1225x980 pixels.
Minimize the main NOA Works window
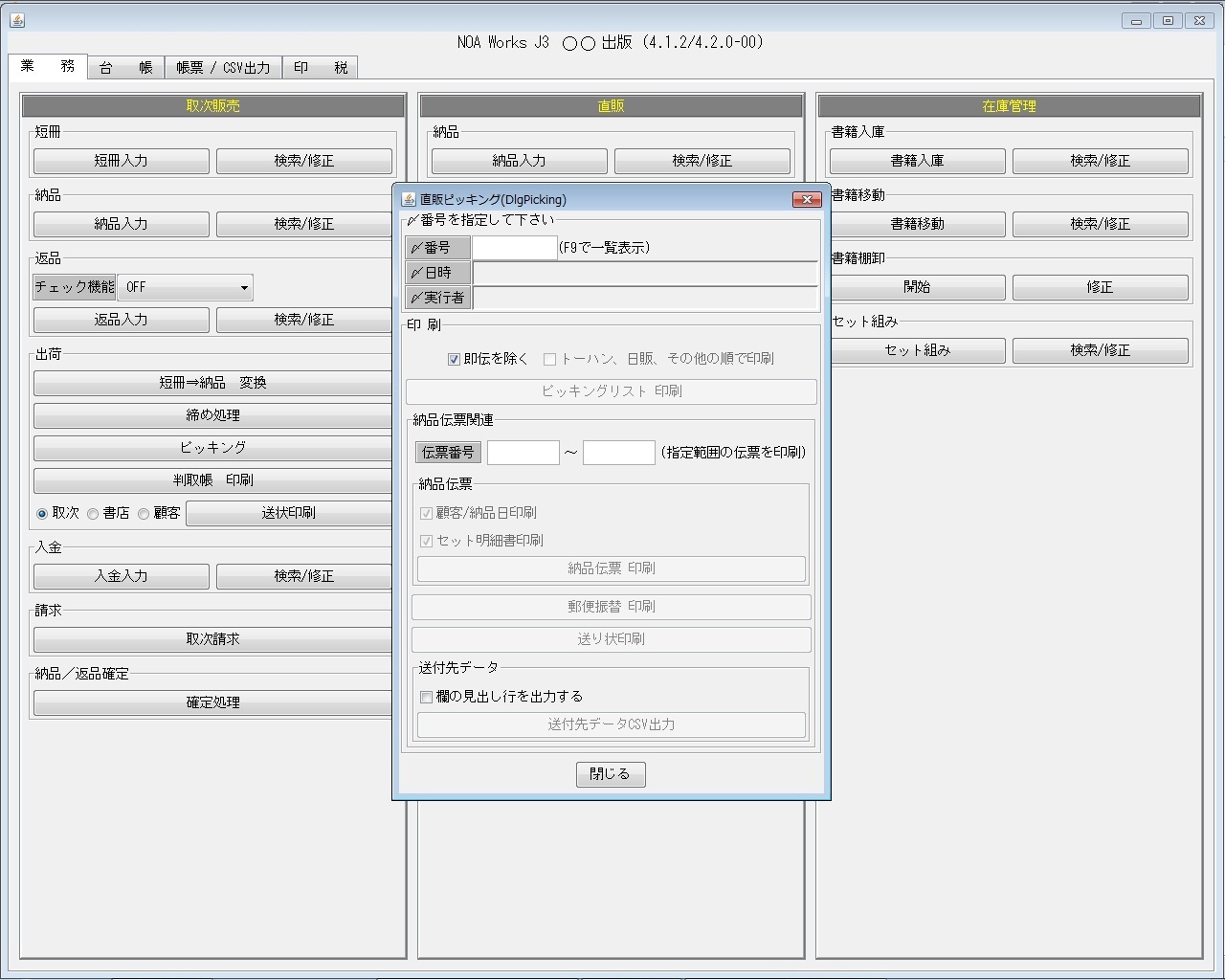click(x=1137, y=21)
